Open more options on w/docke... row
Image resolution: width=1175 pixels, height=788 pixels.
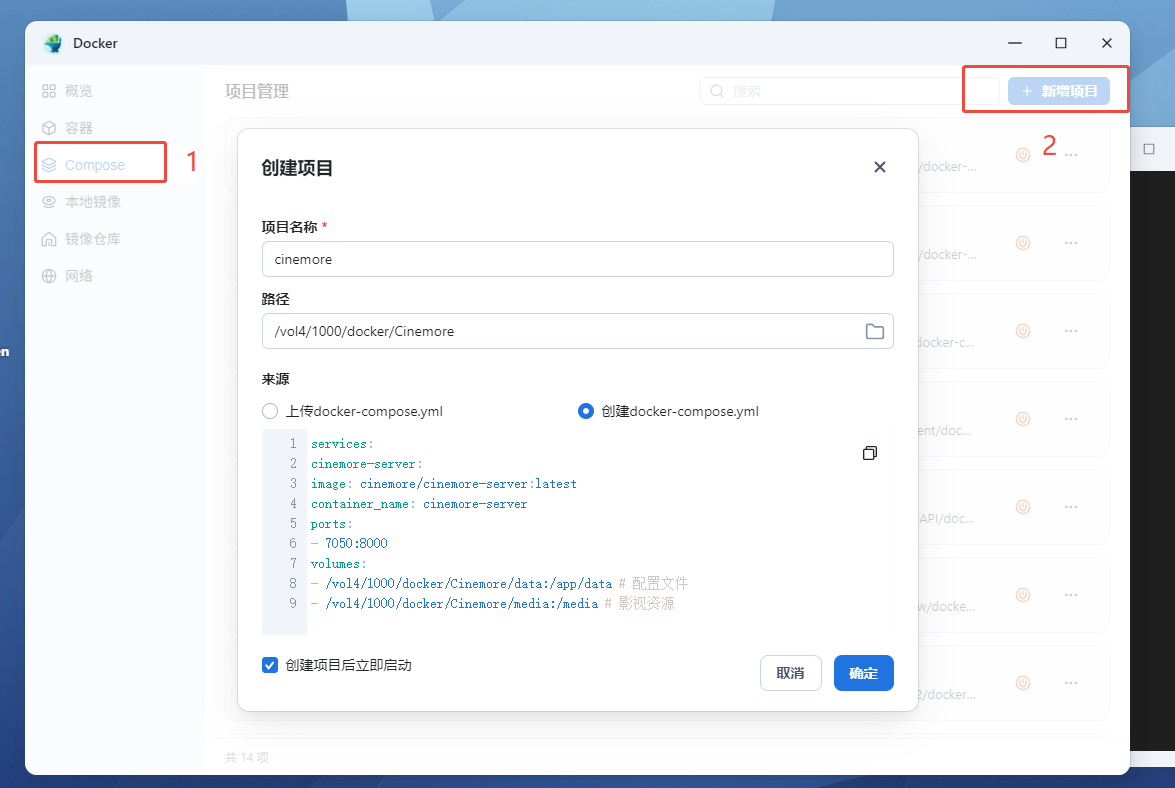pyautogui.click(x=1071, y=595)
